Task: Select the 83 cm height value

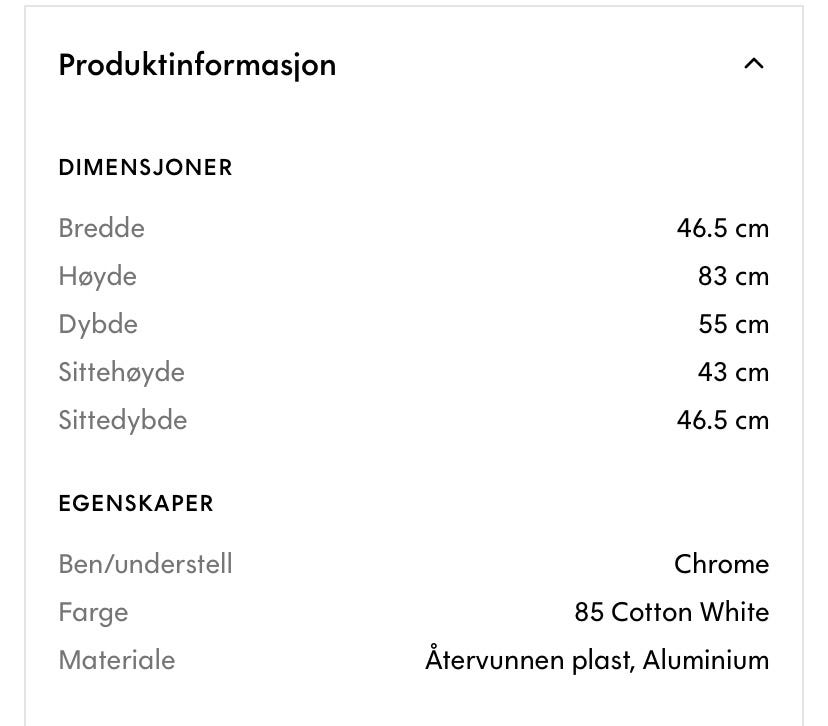Action: [733, 276]
